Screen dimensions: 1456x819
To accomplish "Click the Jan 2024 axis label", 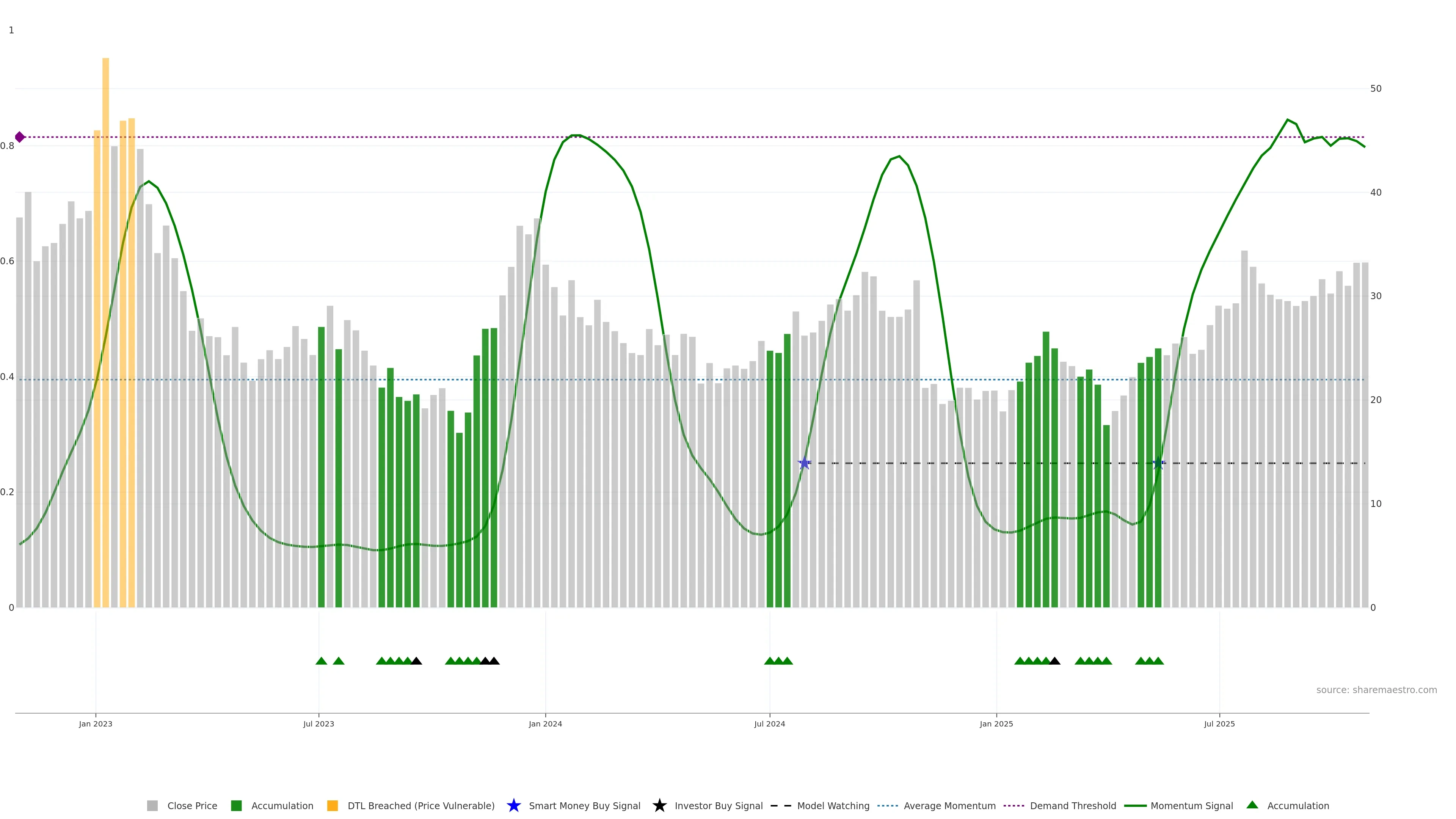I will (x=545, y=724).
